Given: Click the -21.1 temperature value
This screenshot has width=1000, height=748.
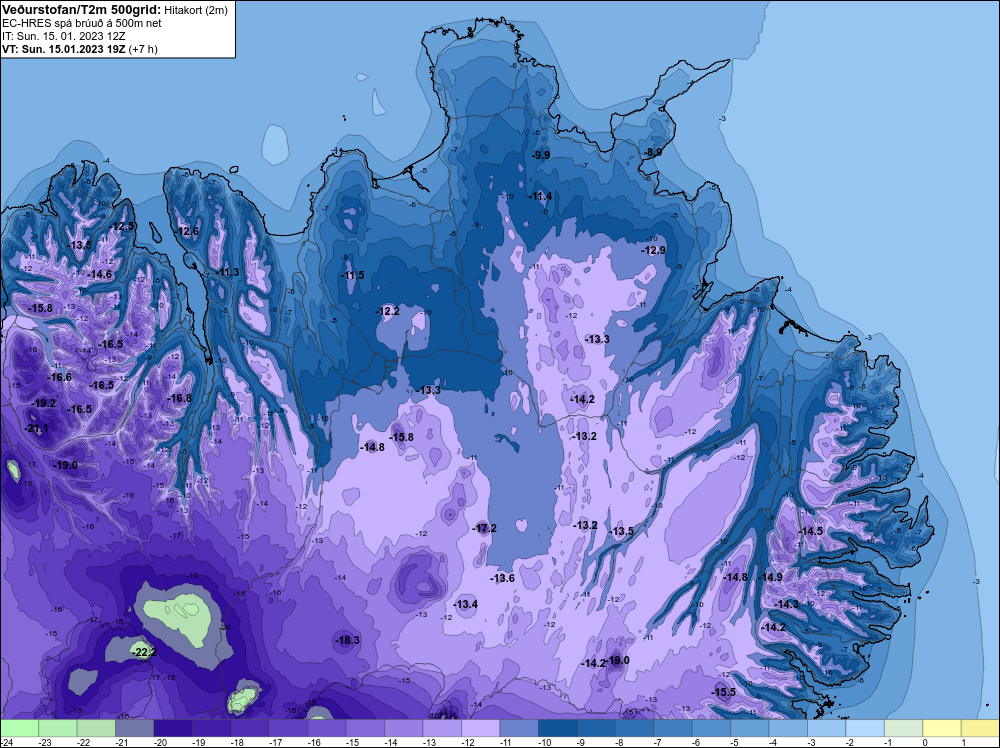Looking at the screenshot, I should 36,429.
